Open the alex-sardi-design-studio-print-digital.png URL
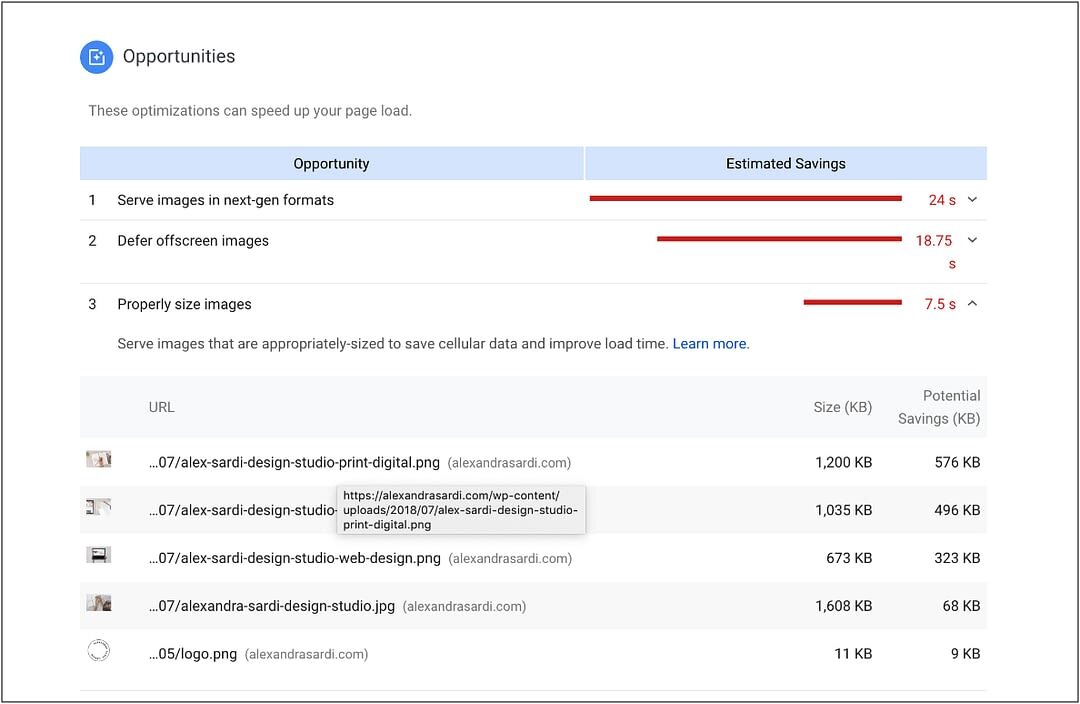This screenshot has height=704, width=1080. 294,463
